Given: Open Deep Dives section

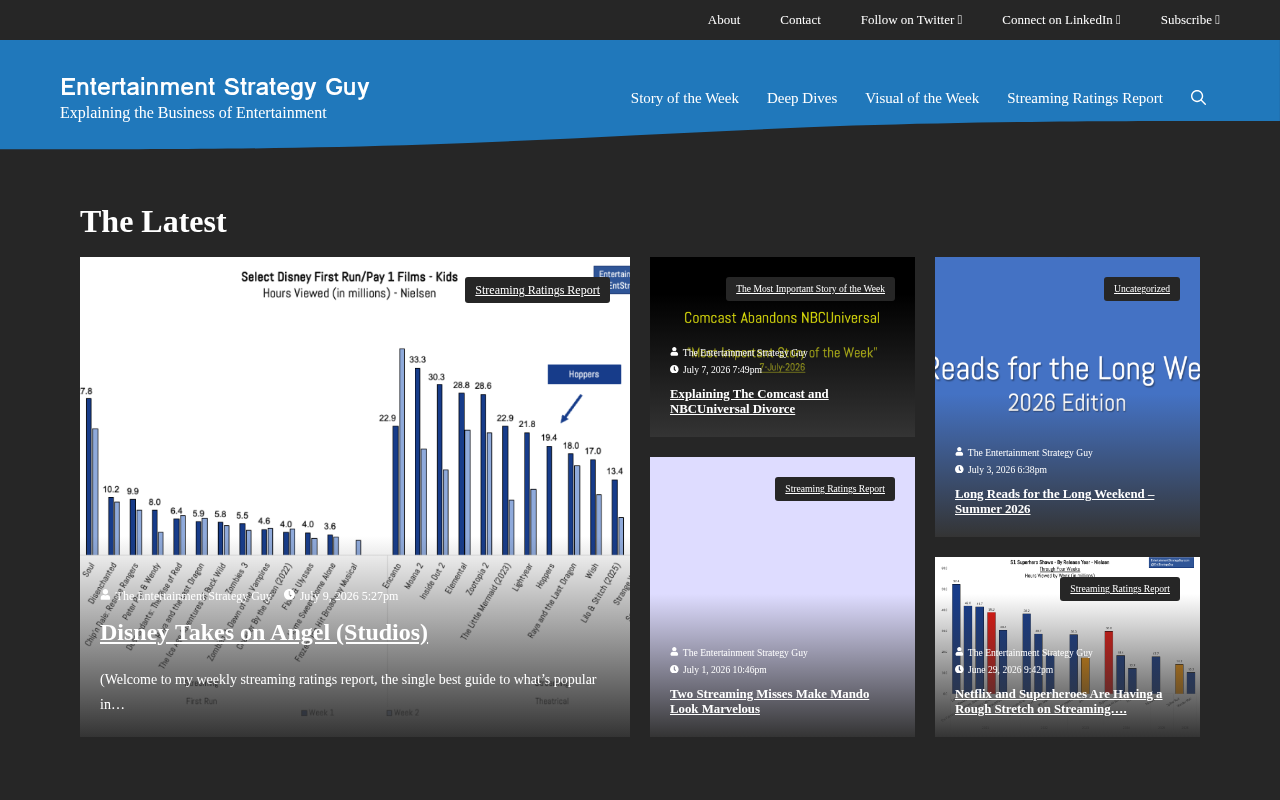Looking at the screenshot, I should tap(802, 98).
